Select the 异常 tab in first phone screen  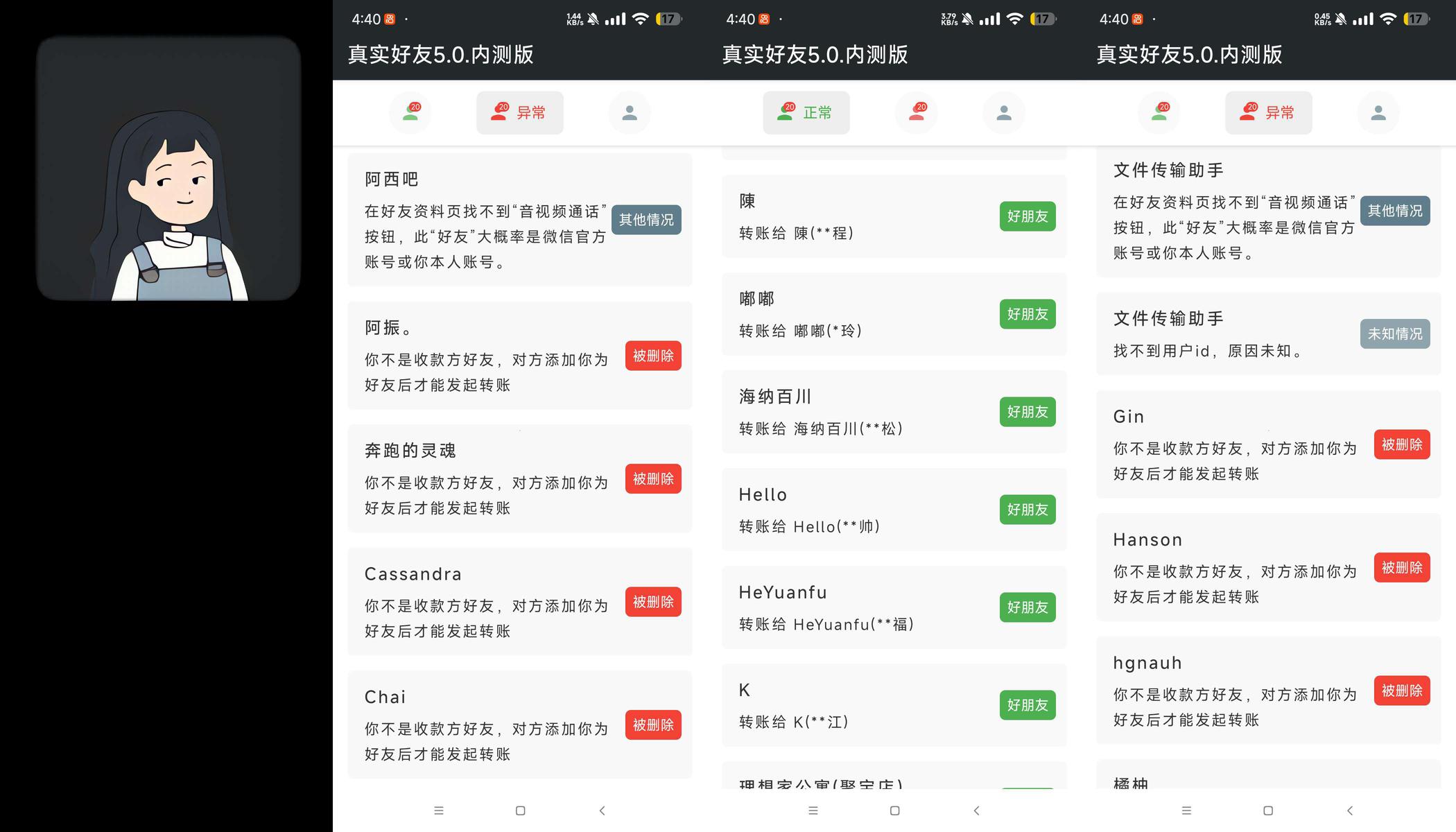pyautogui.click(x=519, y=112)
